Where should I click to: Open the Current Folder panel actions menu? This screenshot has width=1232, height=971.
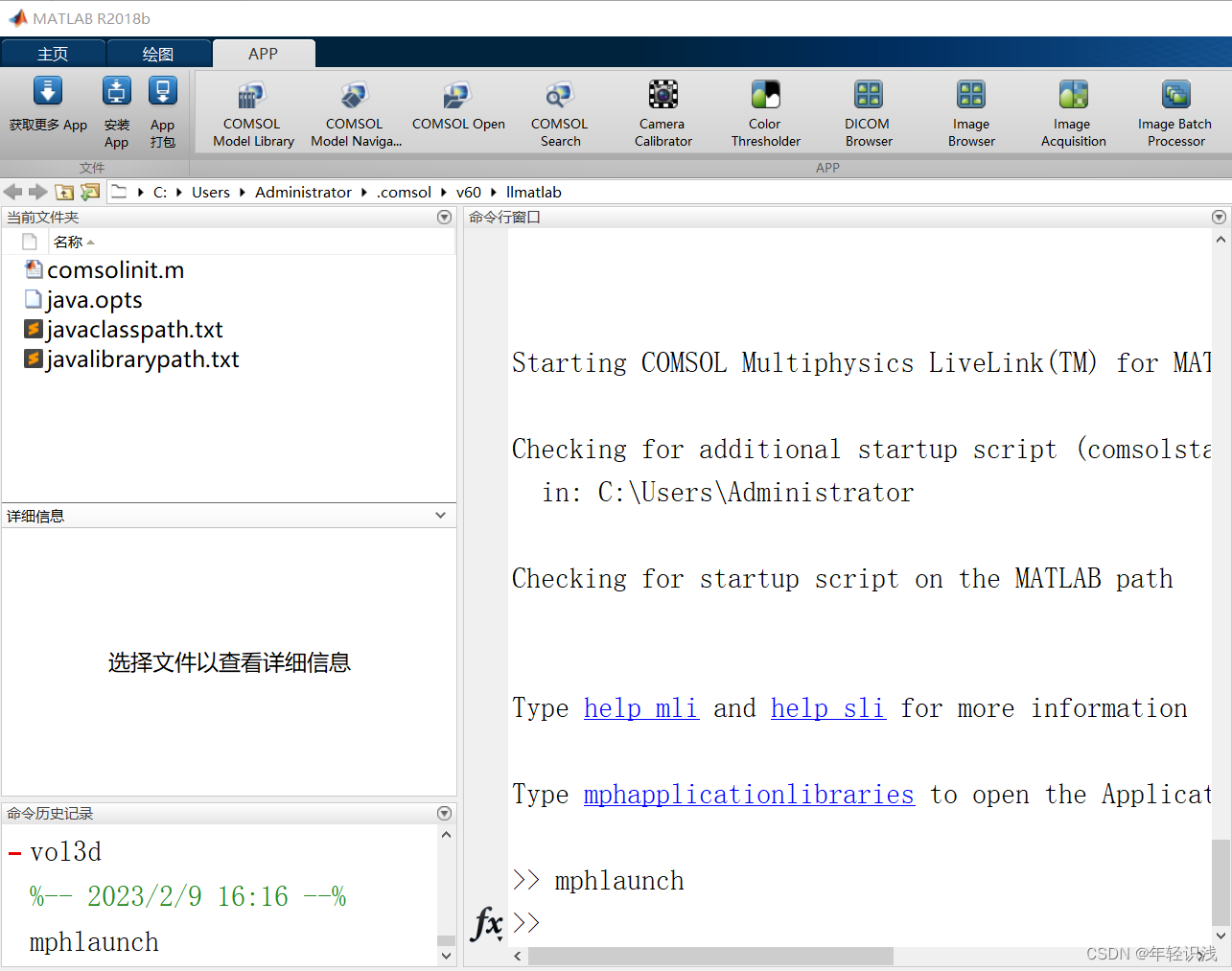pos(444,217)
